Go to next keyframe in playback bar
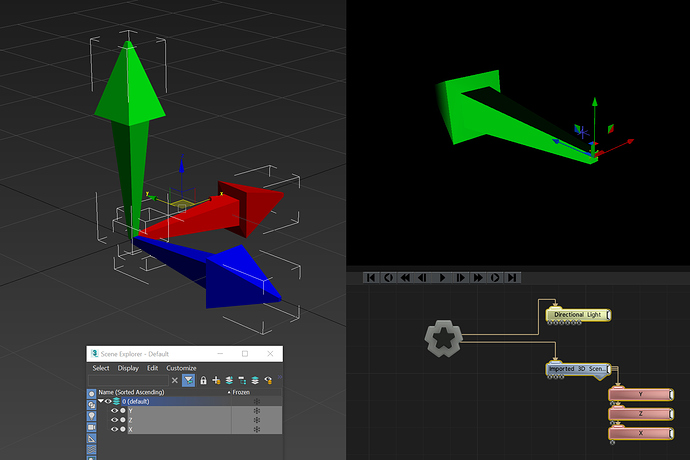The width and height of the screenshot is (690, 460). click(495, 278)
